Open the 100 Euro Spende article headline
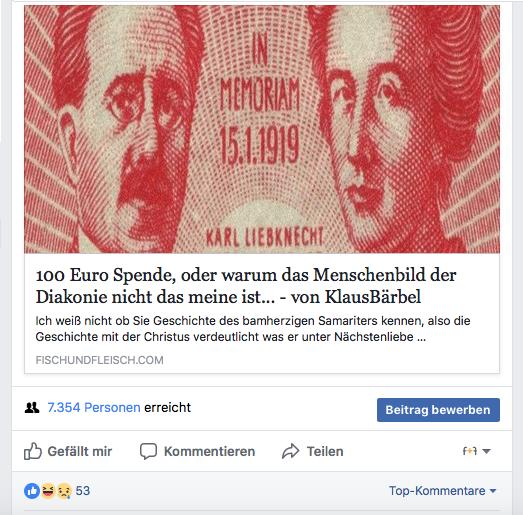Screen dimensions: 523x515 point(246,286)
